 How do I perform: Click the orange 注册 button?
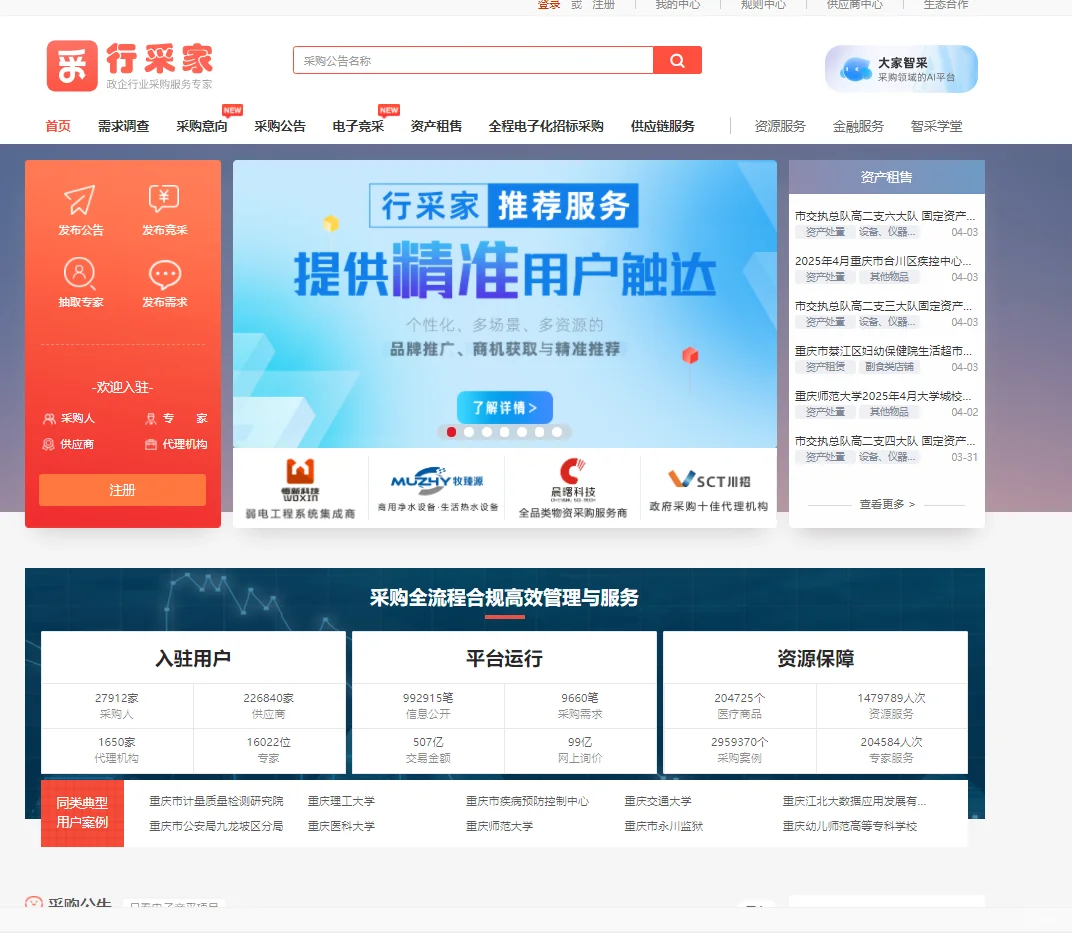click(x=122, y=490)
